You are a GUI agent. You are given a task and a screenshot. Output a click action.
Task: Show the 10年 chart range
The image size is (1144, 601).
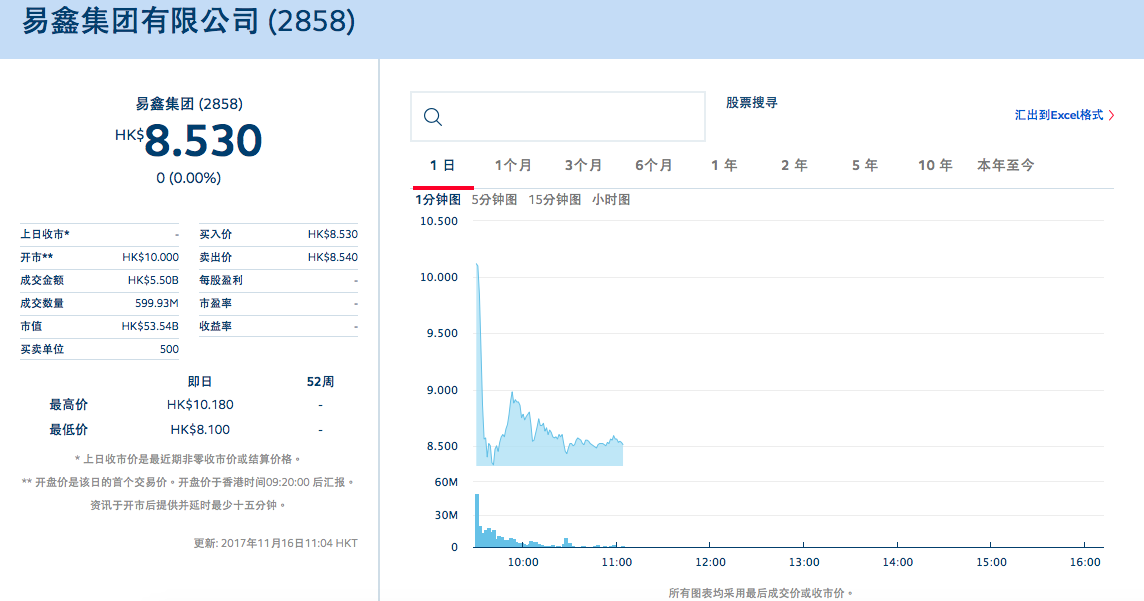pos(935,166)
